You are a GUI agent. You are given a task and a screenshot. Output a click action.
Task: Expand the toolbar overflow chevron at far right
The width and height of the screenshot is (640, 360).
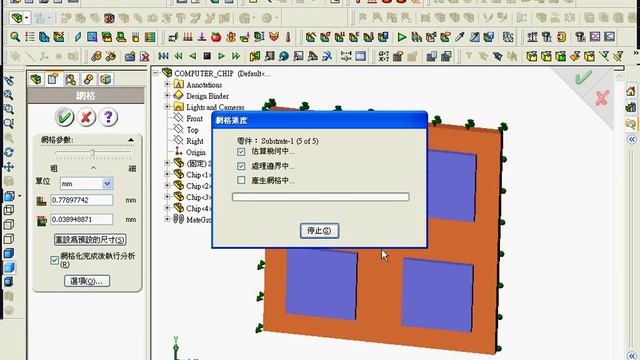pos(636,53)
